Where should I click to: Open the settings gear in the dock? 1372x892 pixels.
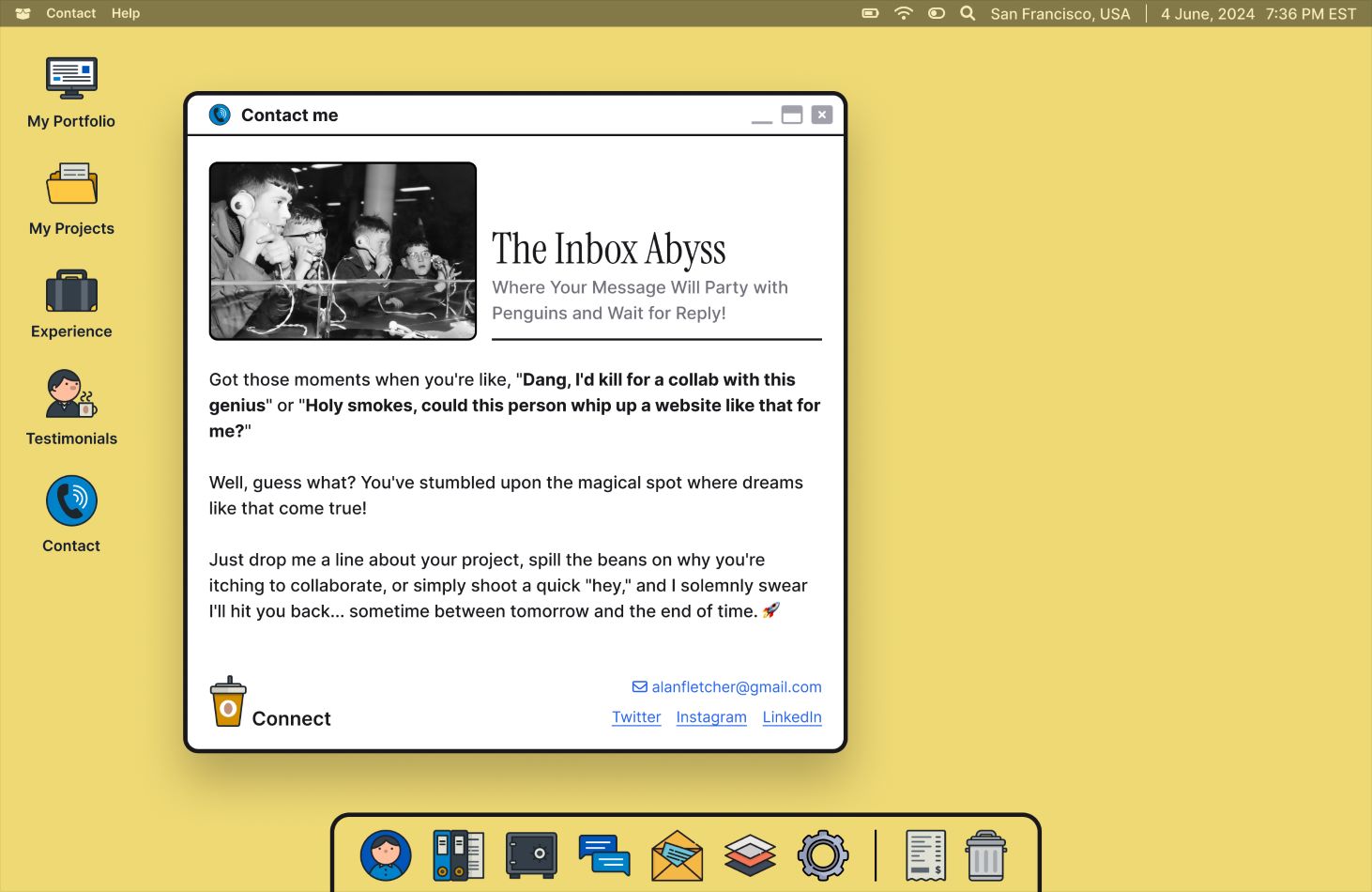click(823, 855)
